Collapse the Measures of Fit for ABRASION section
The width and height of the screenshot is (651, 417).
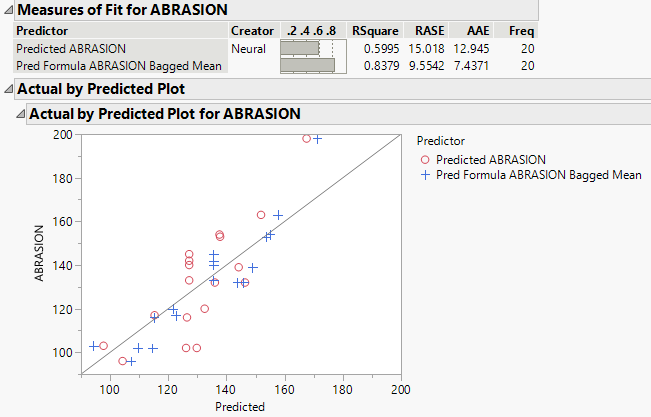pos(6,10)
